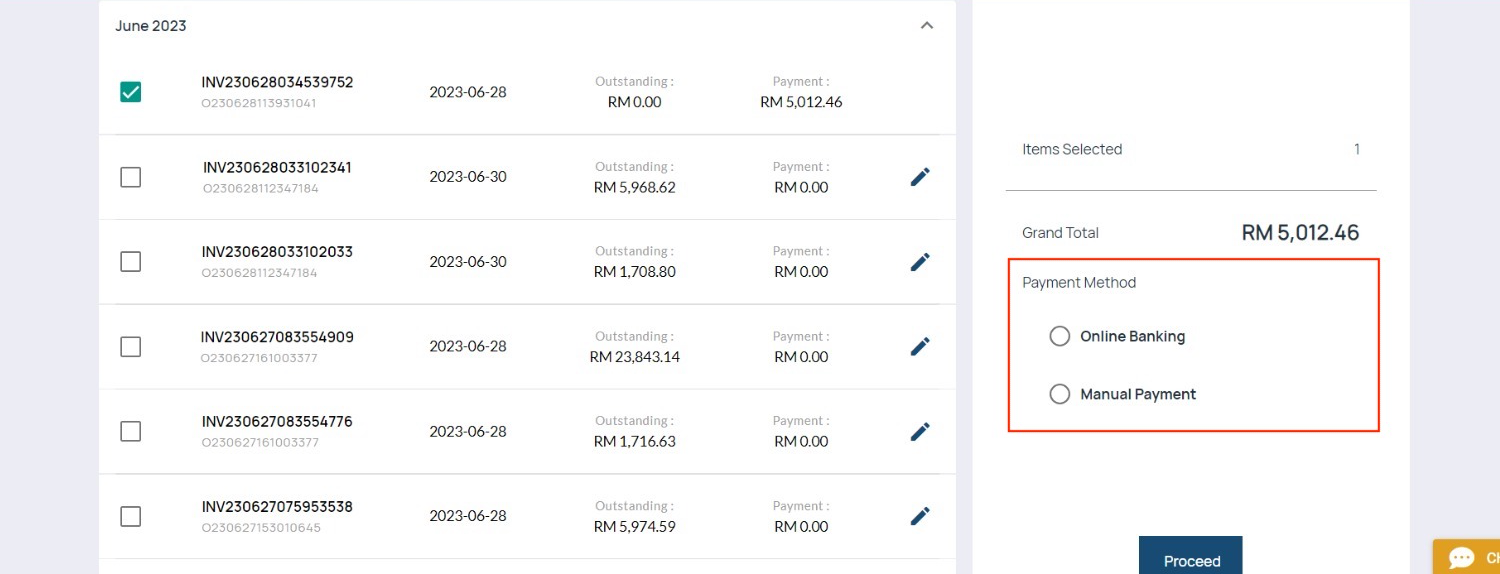
Task: Select Manual Payment radio option
Action: (x=1060, y=394)
